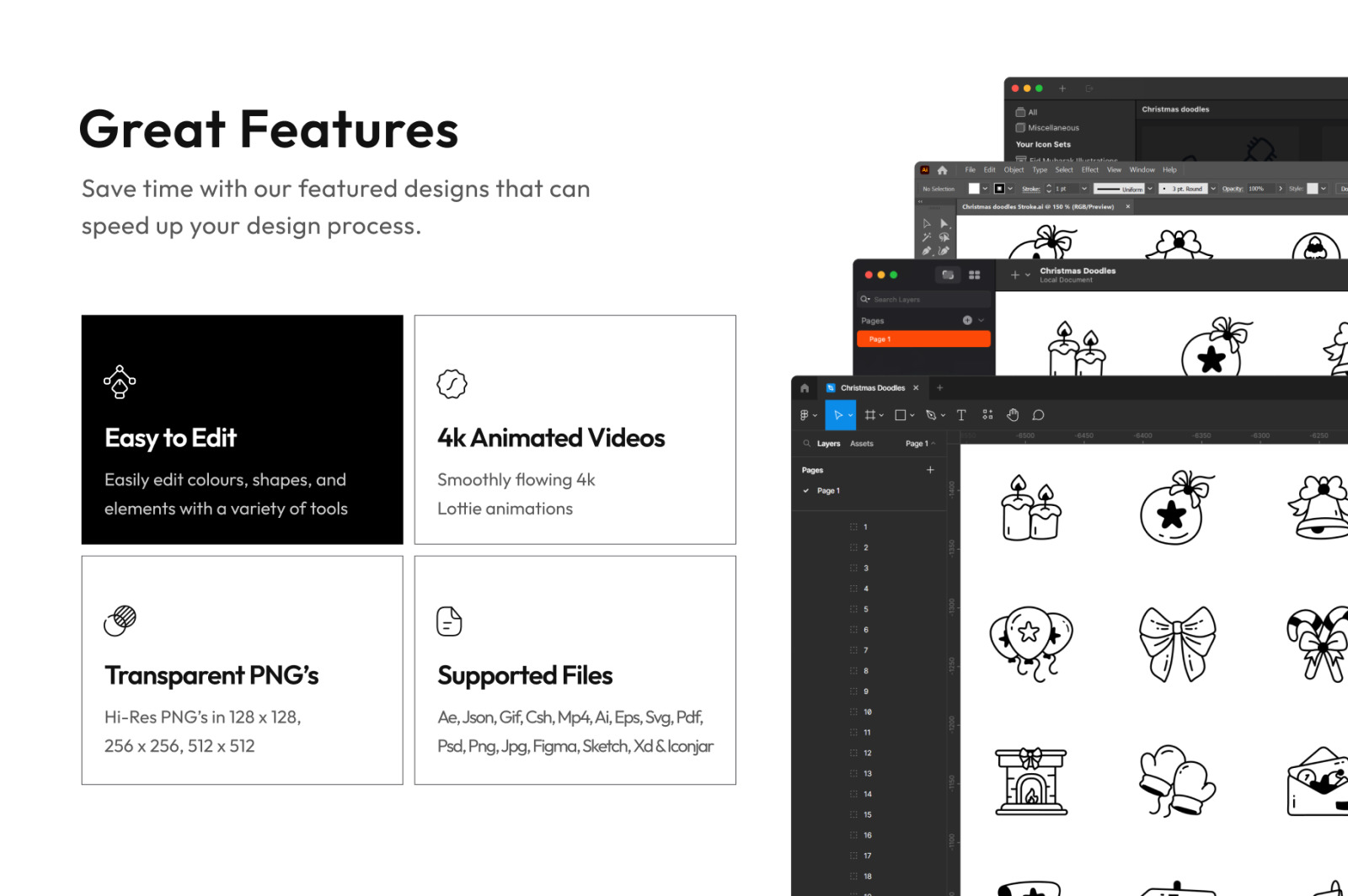Open Illustrator's stroke weight dropdown

[x=1084, y=189]
